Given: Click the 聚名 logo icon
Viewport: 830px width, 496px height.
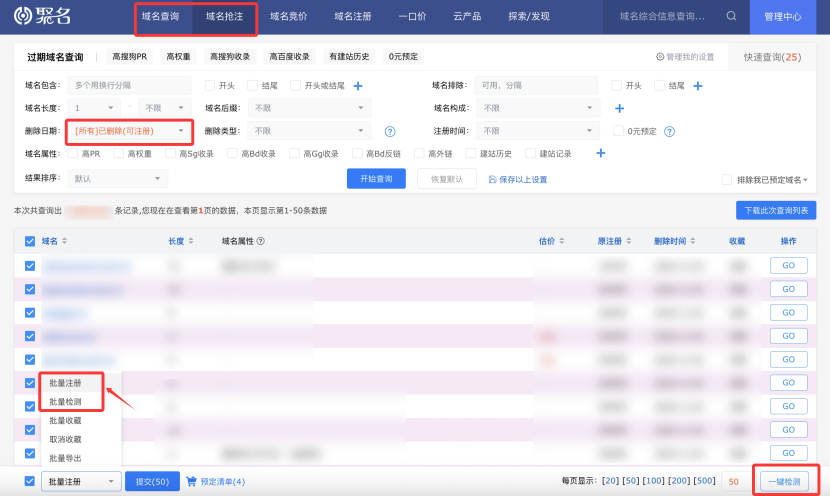Looking at the screenshot, I should pos(23,17).
